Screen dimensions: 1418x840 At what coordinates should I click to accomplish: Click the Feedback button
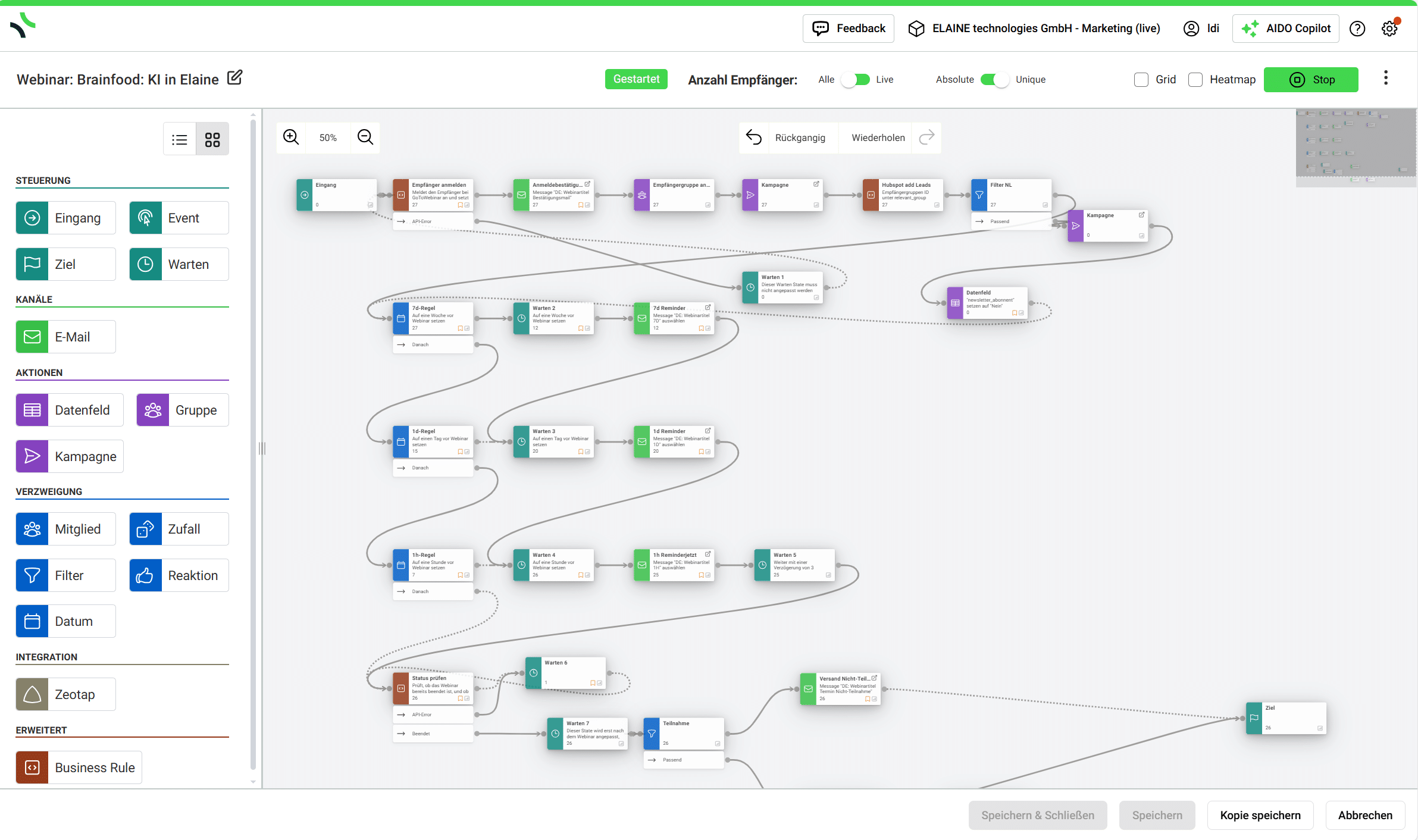coord(849,29)
